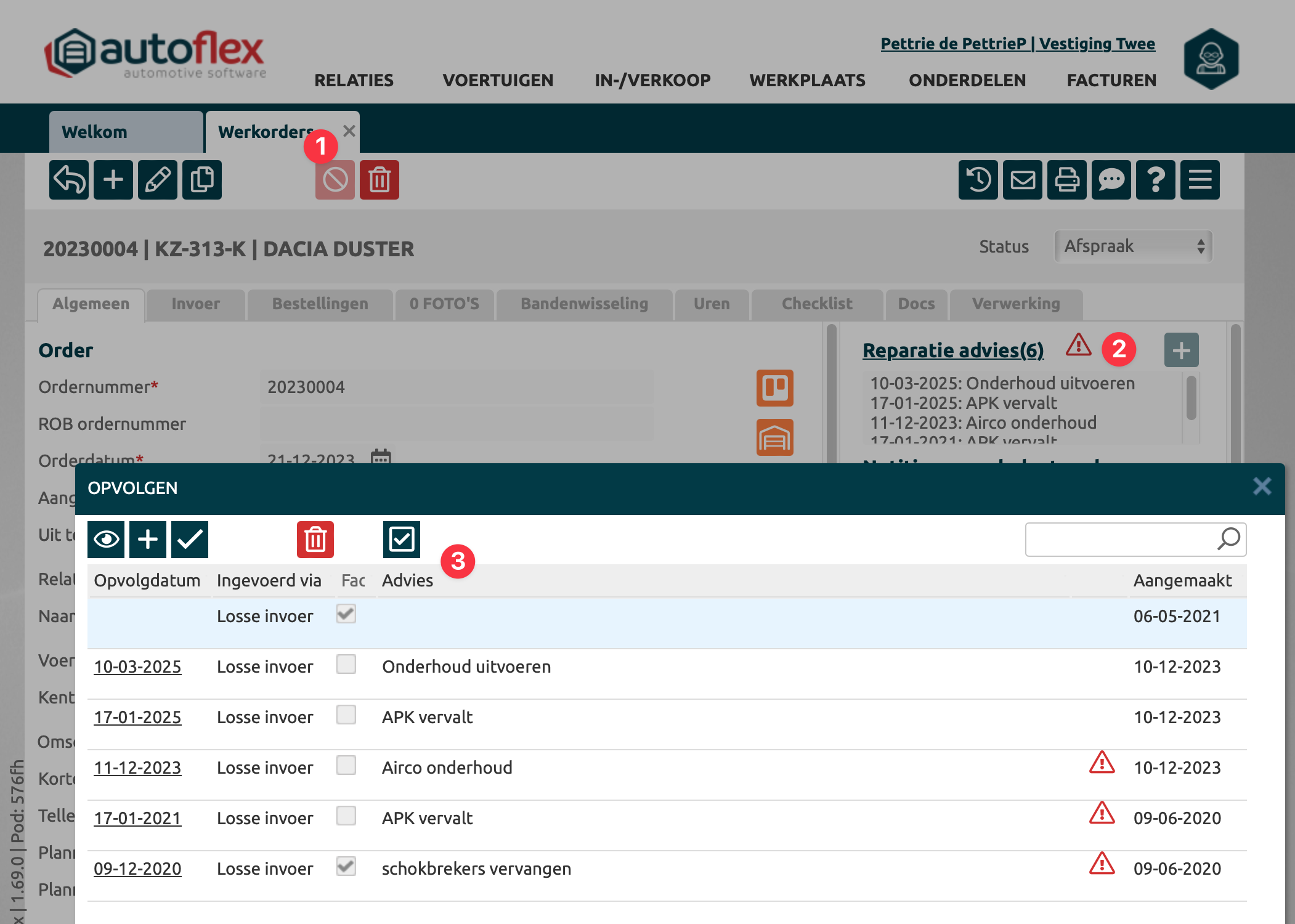The width and height of the screenshot is (1295, 924).
Task: Click the red trash icon in Opvolgen
Action: pos(315,540)
